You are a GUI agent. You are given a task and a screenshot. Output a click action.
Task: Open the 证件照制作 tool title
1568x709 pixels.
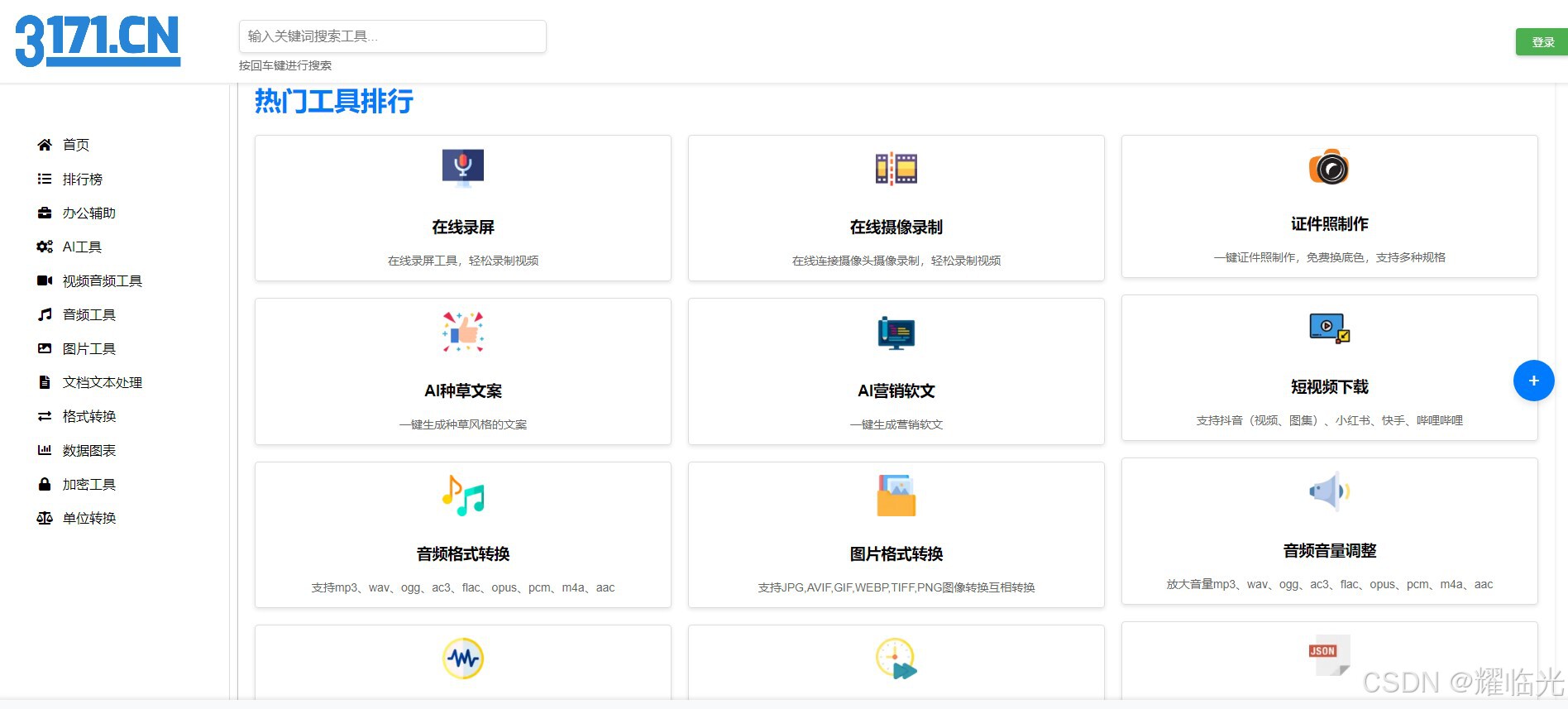pyautogui.click(x=1330, y=223)
